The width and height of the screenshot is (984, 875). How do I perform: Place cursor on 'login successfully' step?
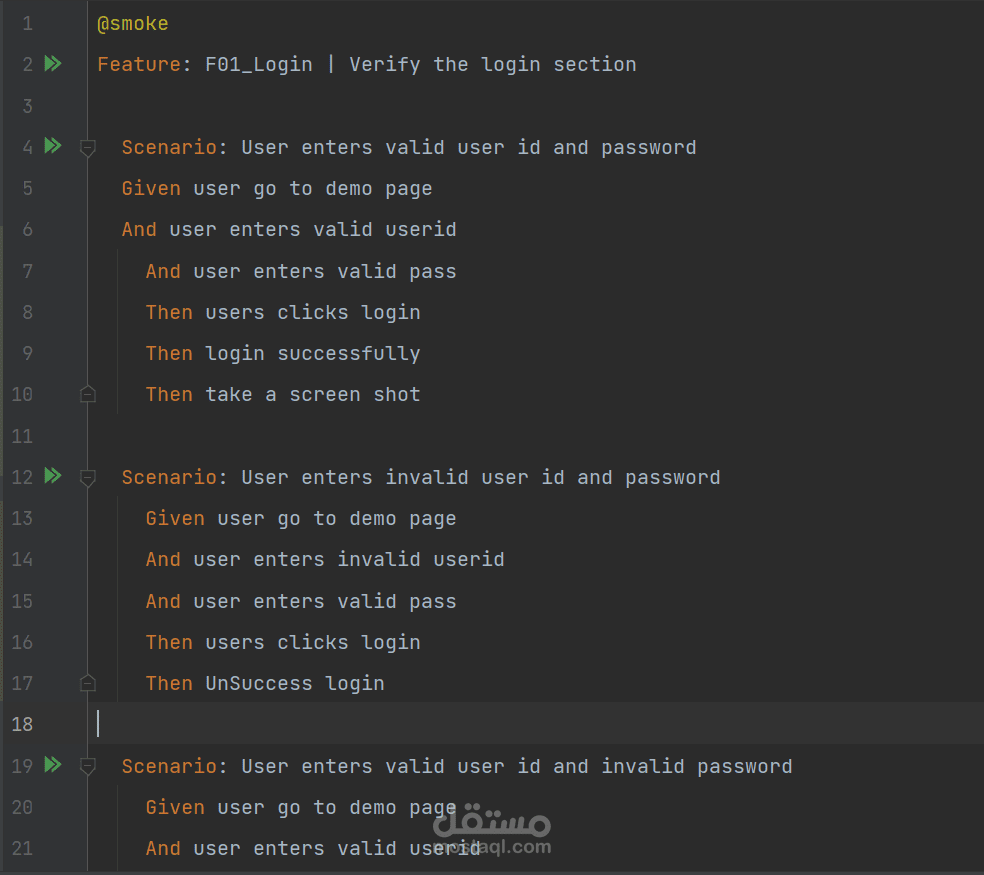point(312,354)
